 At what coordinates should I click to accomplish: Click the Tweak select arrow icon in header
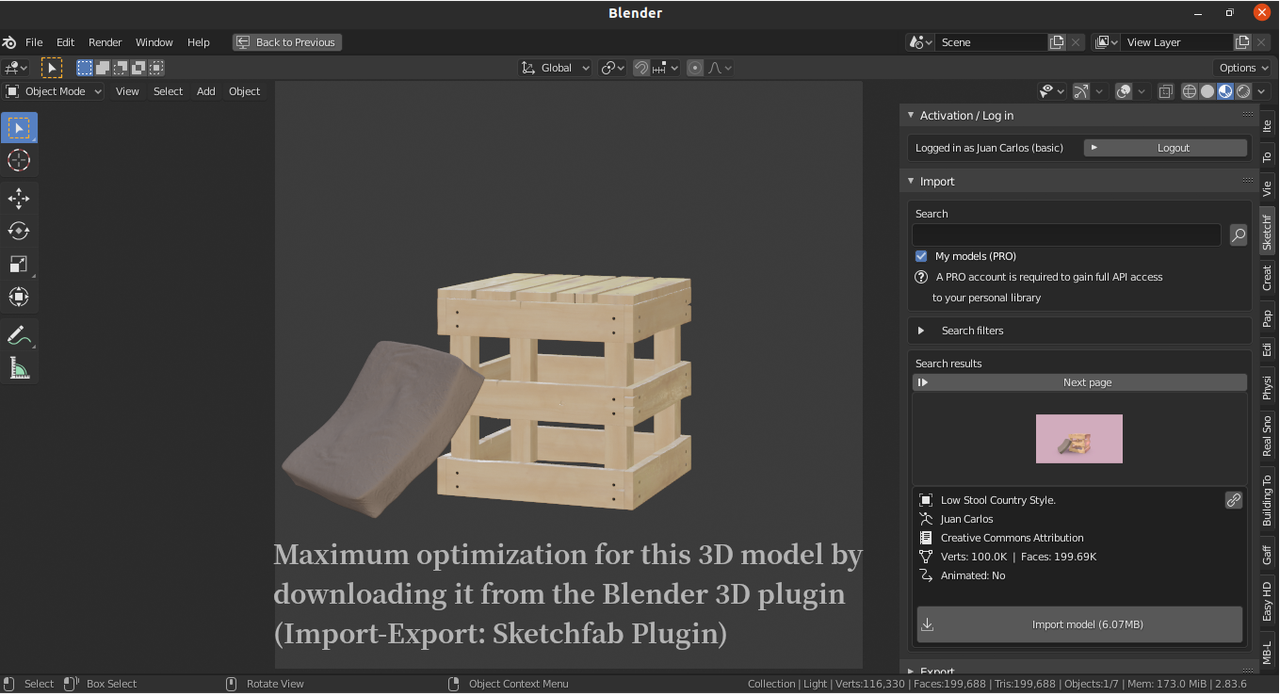[x=51, y=68]
